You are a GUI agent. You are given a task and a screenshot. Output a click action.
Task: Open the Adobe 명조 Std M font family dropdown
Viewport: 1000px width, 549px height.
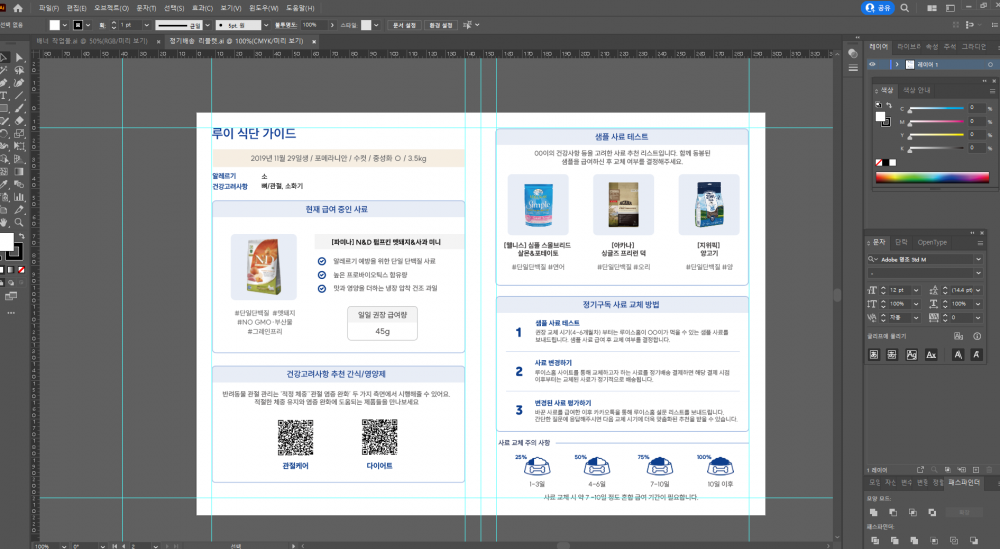[978, 259]
